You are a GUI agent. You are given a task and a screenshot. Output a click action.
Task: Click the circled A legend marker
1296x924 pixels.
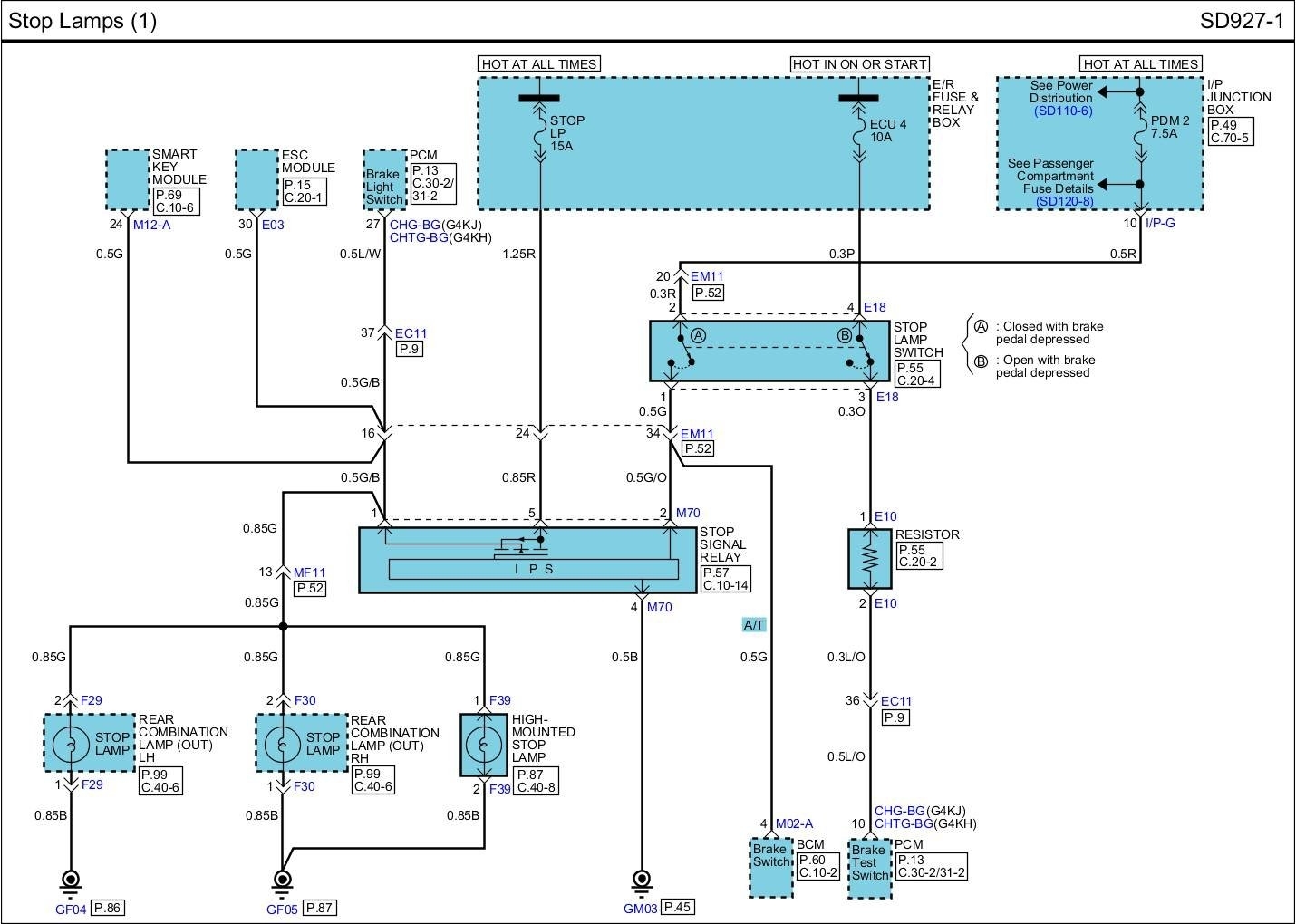981,327
